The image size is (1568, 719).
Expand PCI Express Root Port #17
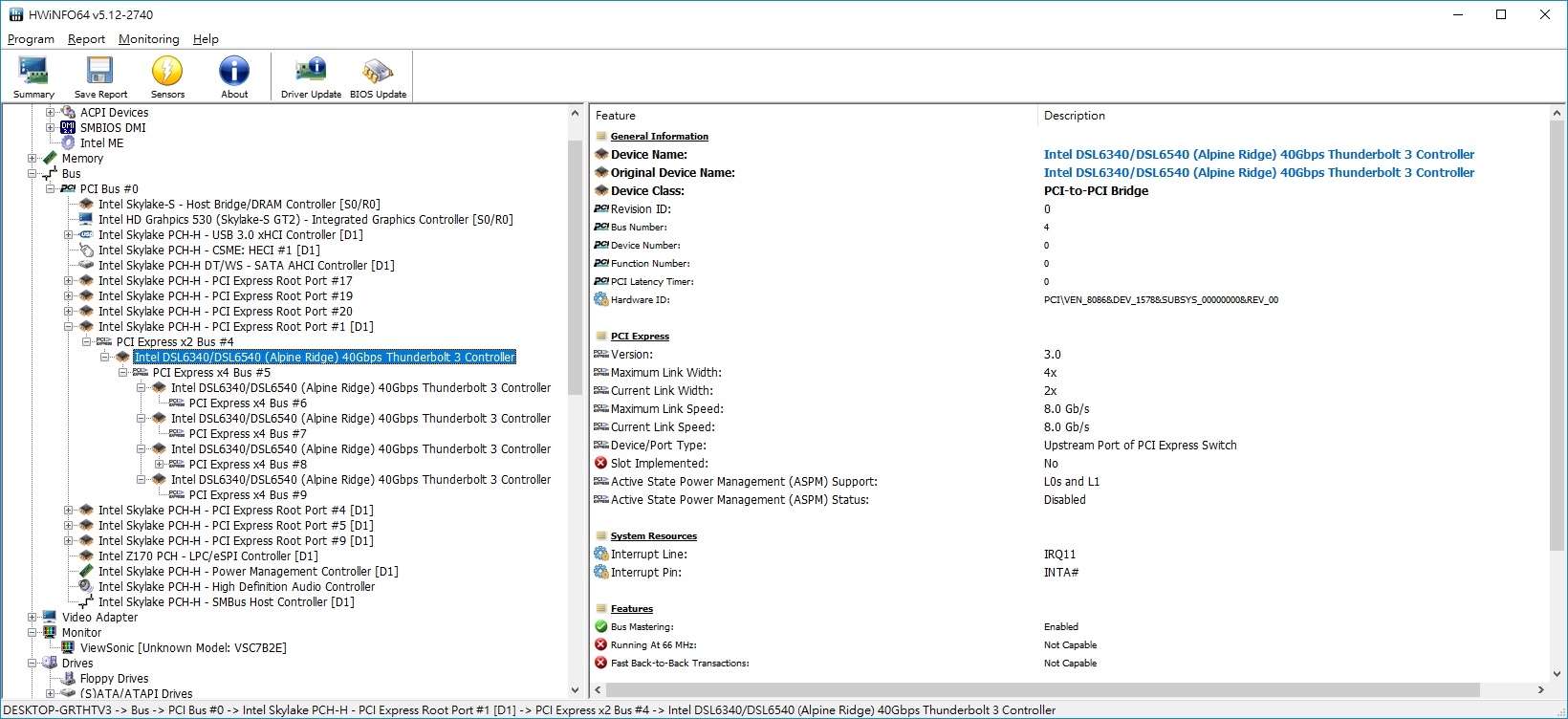coord(68,280)
